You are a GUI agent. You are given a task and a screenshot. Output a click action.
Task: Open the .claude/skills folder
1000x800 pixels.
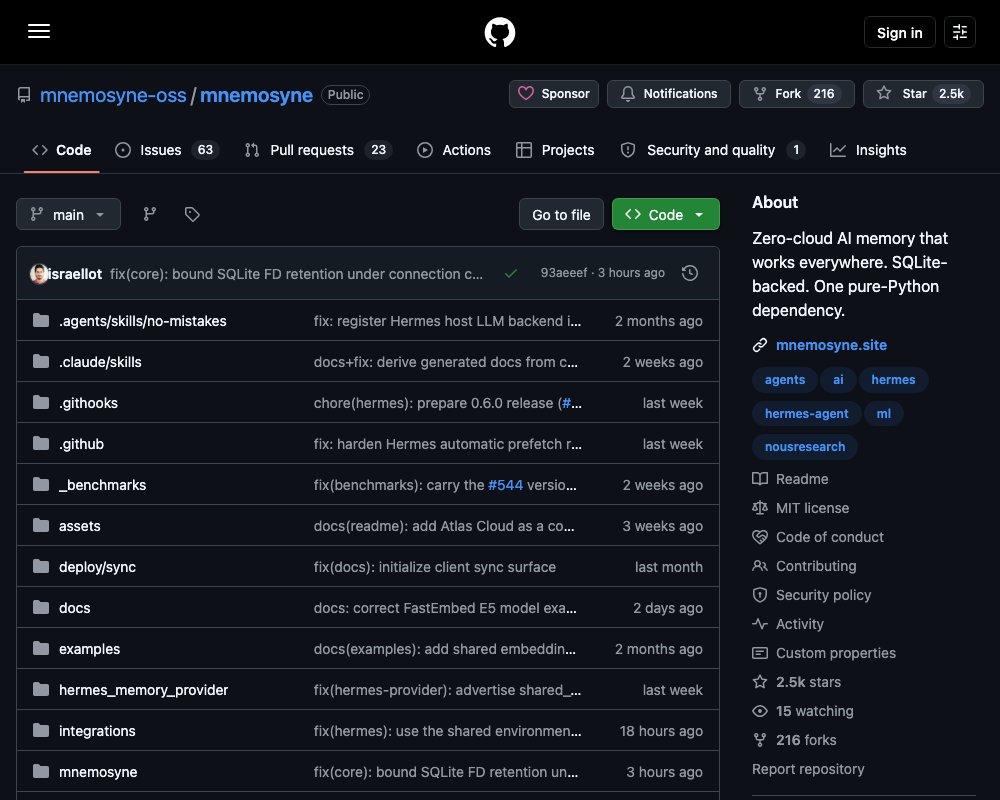pyautogui.click(x=100, y=362)
